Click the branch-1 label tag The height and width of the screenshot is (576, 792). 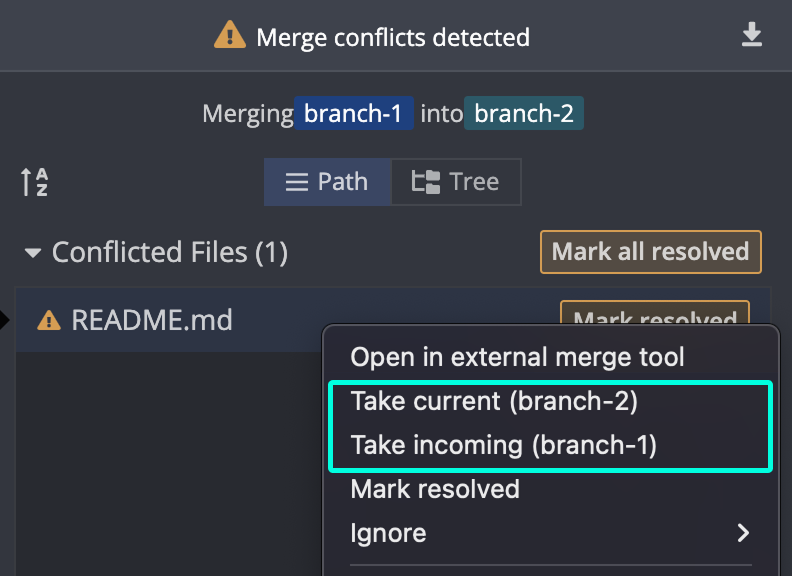coord(354,113)
